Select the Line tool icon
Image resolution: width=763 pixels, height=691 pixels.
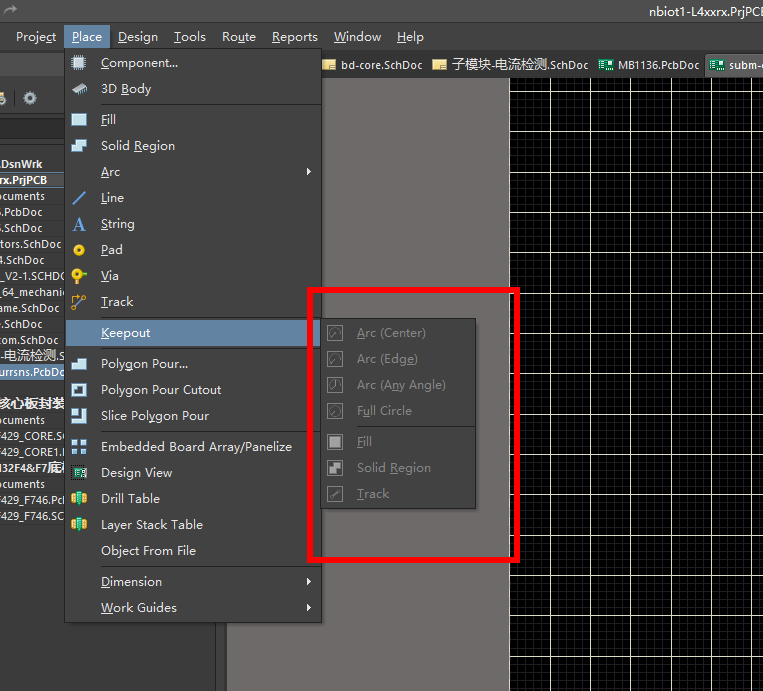coord(79,198)
